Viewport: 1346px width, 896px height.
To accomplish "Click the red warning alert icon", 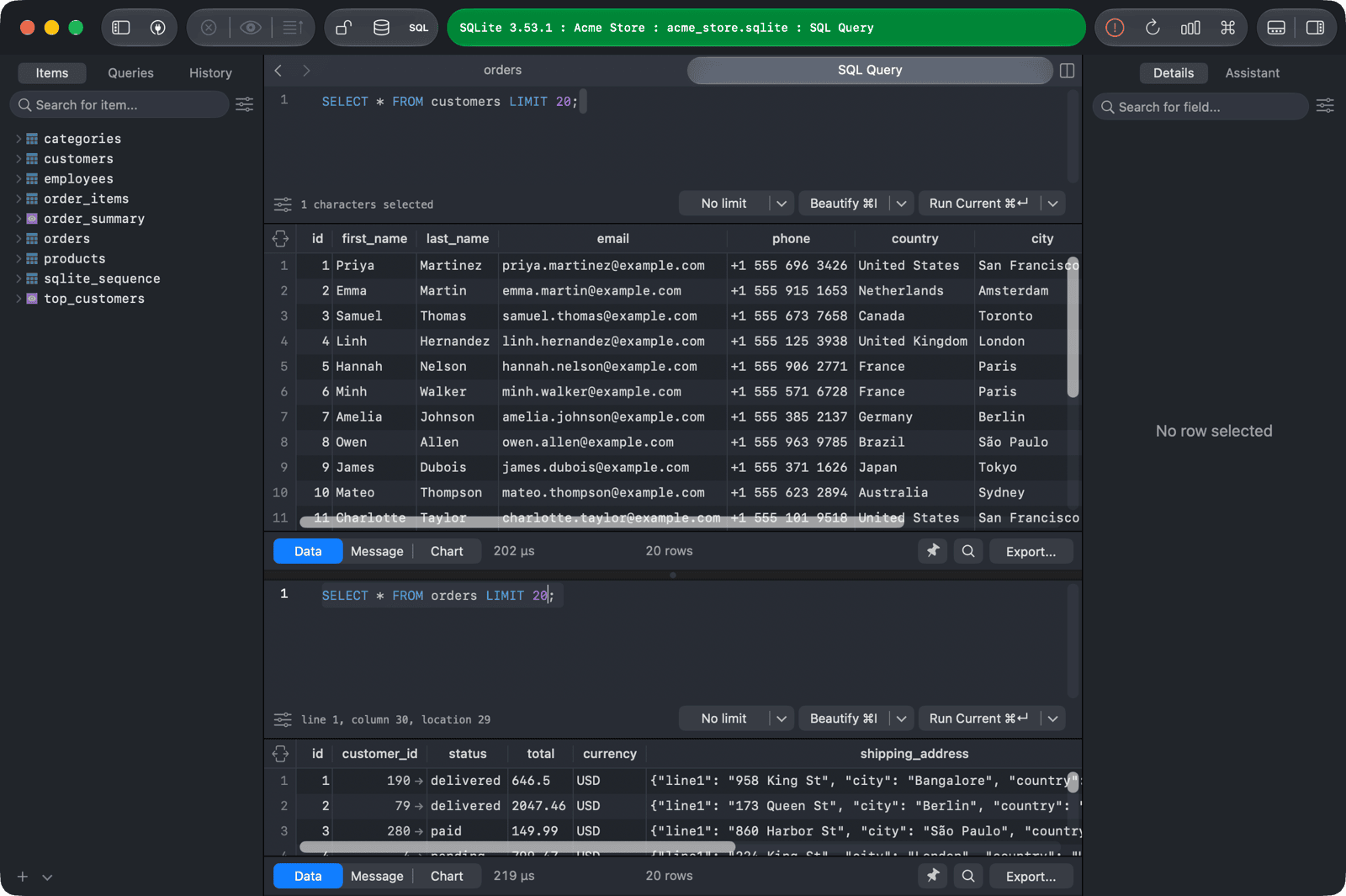I will 1115,28.
